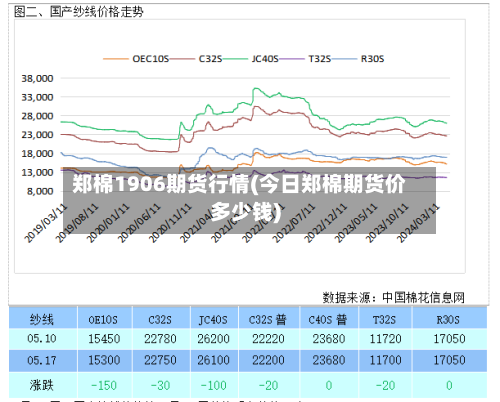Click the value 15300

(x=104, y=360)
